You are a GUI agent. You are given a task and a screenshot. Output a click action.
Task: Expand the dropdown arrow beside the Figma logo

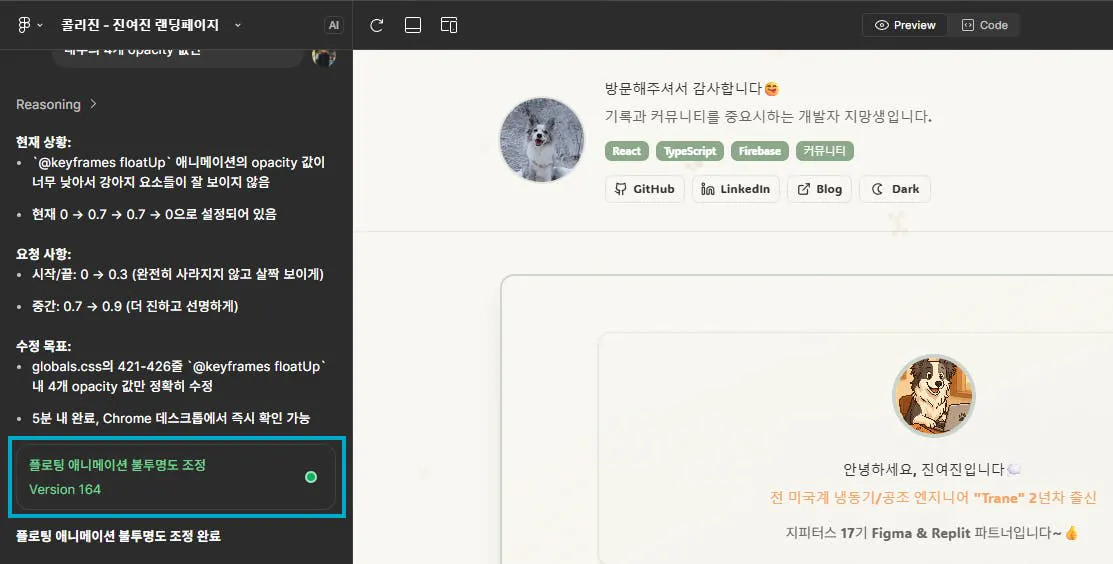pyautogui.click(x=40, y=25)
